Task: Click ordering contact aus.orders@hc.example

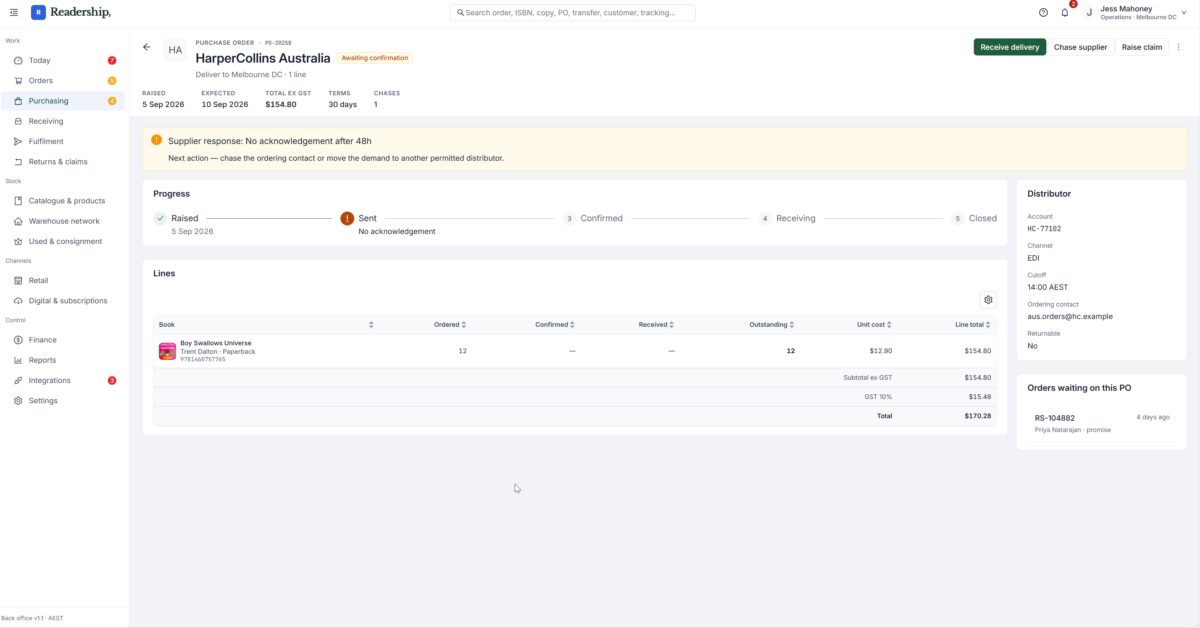Action: [x=1070, y=316]
